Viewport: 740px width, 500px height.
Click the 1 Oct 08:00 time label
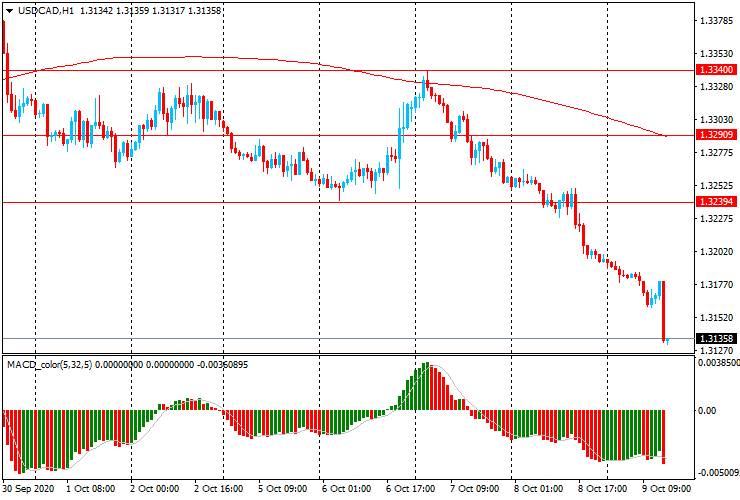91,489
